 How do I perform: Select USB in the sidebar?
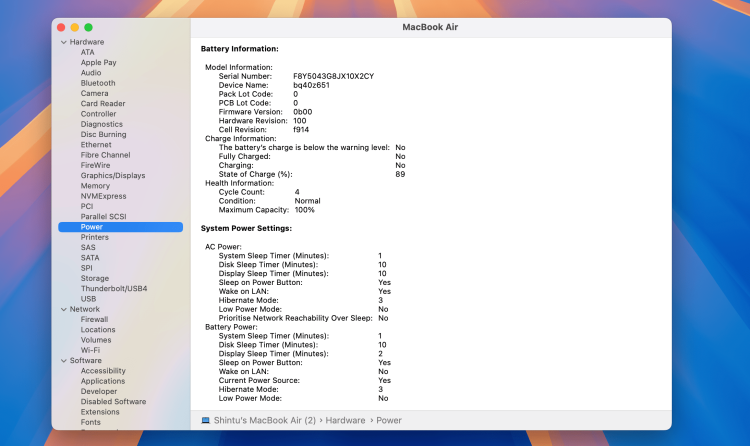coord(88,299)
